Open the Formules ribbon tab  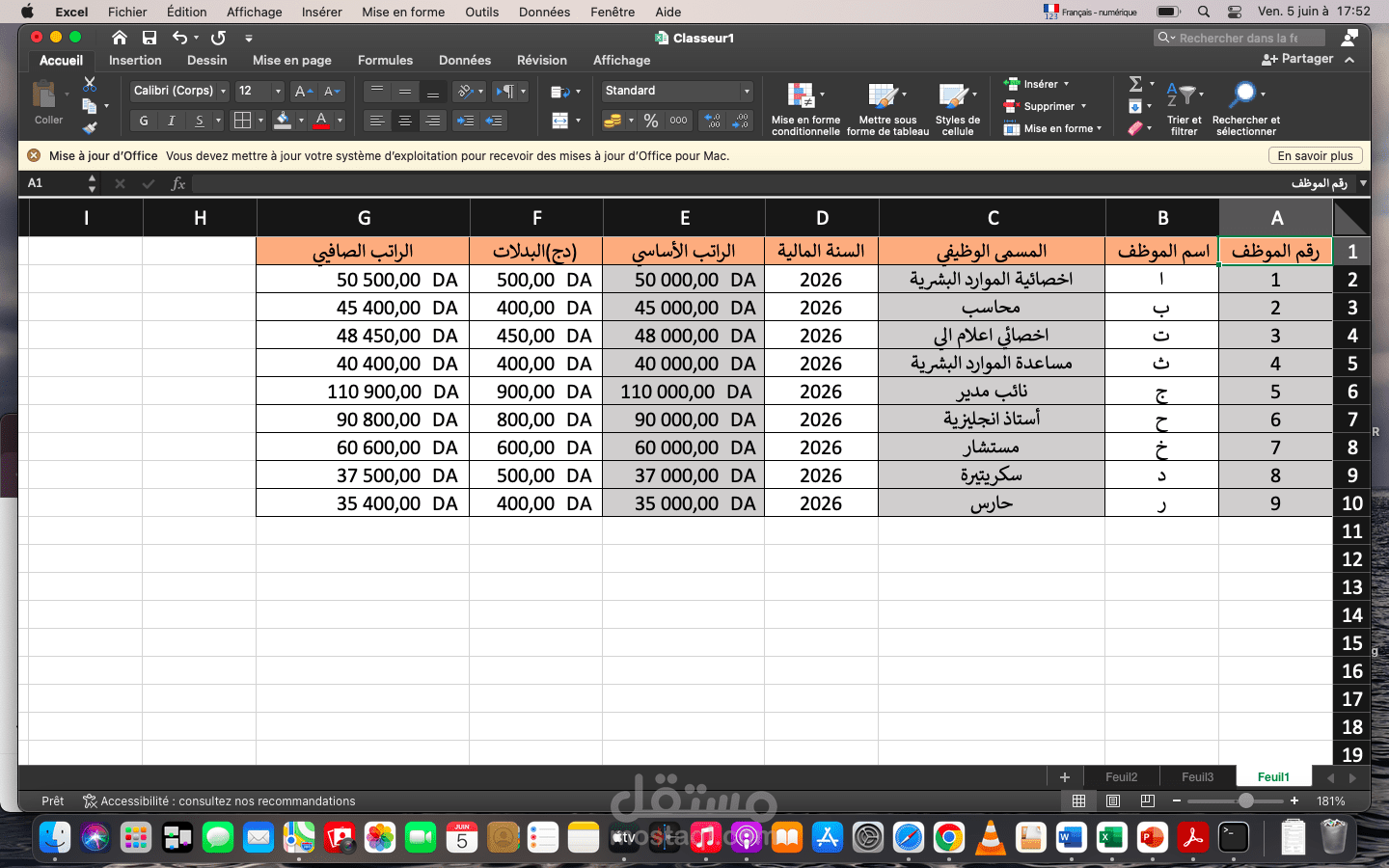pos(385,60)
